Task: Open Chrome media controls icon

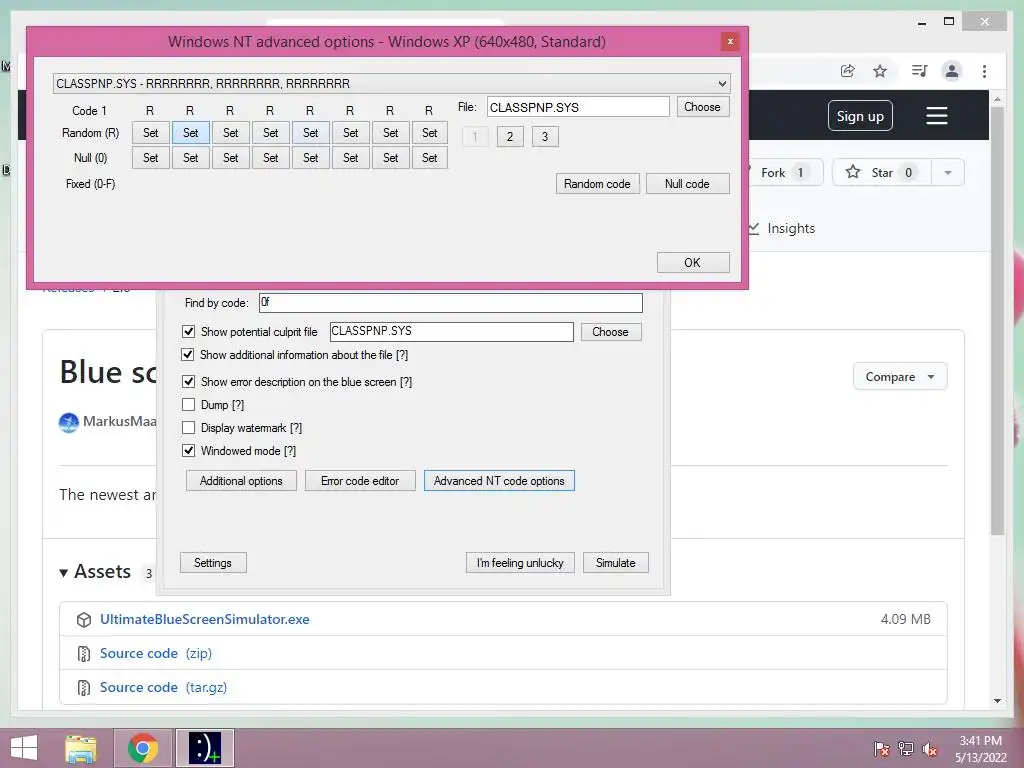Action: 919,71
